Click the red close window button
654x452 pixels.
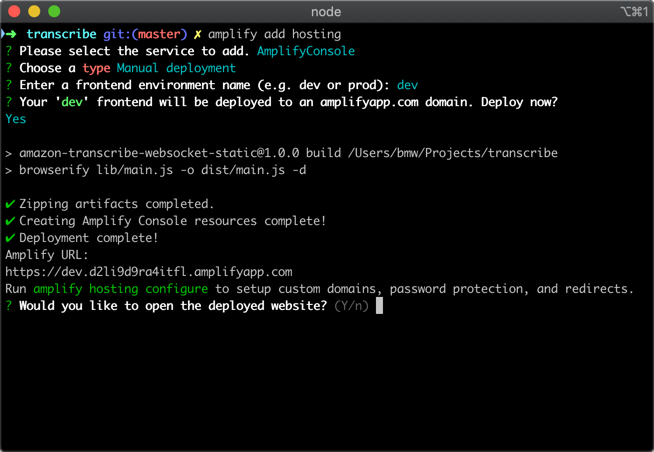[x=14, y=11]
